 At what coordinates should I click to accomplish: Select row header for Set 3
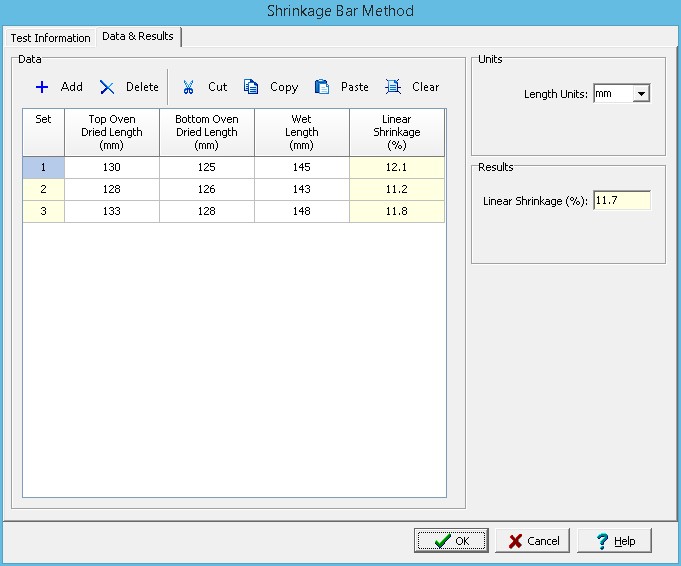coord(43,211)
